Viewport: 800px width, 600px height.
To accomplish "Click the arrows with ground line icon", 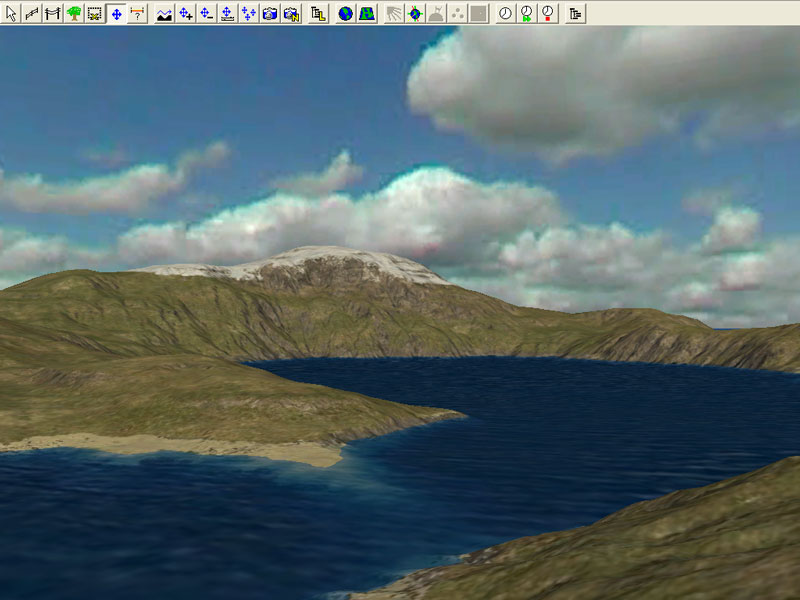I will [228, 13].
